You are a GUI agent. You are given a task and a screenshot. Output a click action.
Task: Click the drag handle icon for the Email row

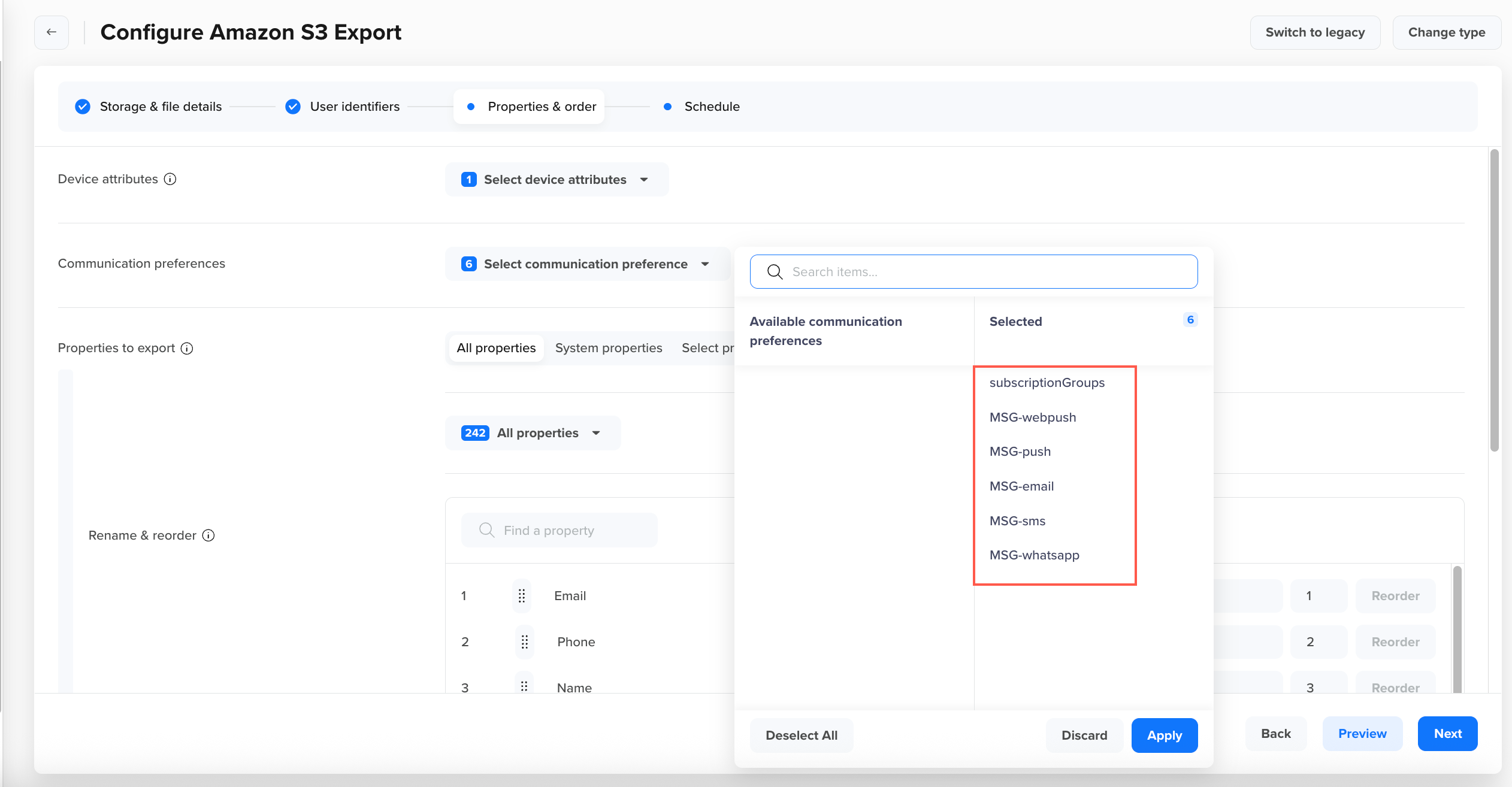point(522,596)
